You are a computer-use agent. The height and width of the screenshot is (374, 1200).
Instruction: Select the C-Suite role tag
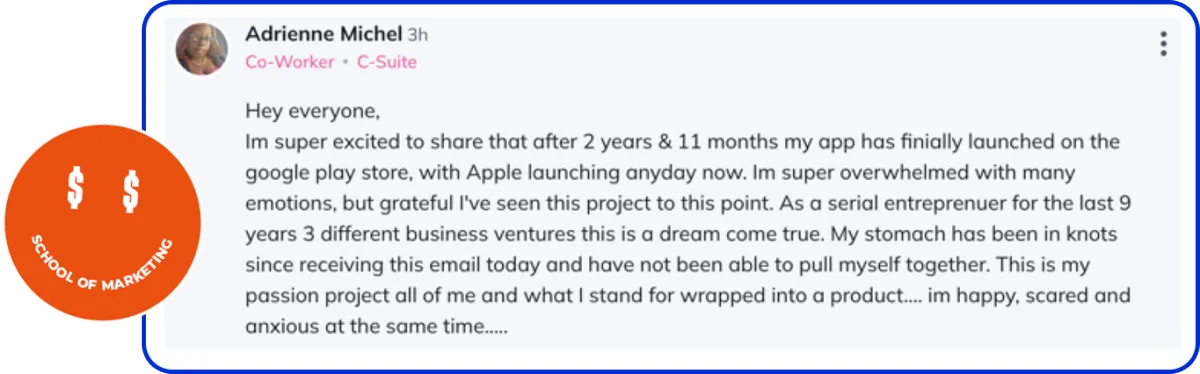(x=387, y=62)
